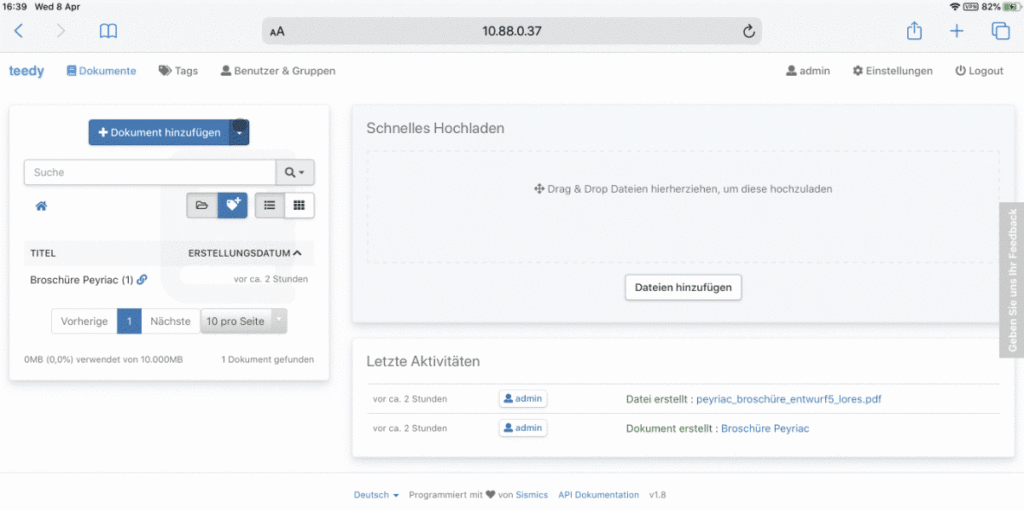Toggle the tag-plus filter icon

pos(232,205)
